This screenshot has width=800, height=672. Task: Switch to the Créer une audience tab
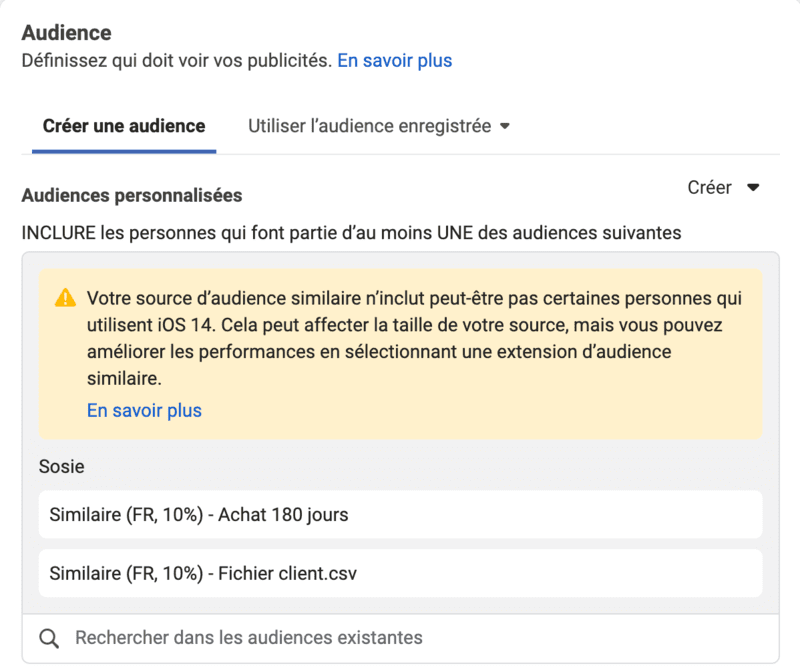click(x=124, y=126)
